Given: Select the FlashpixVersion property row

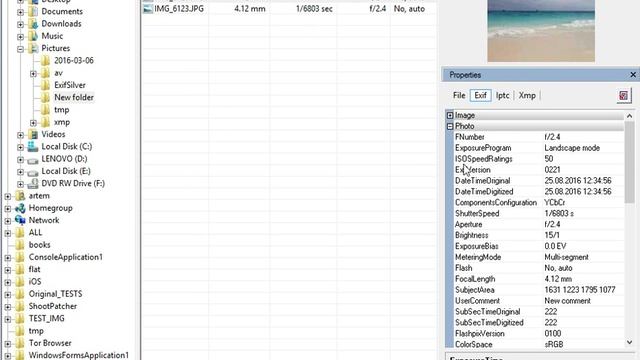Looking at the screenshot, I should (539, 333).
